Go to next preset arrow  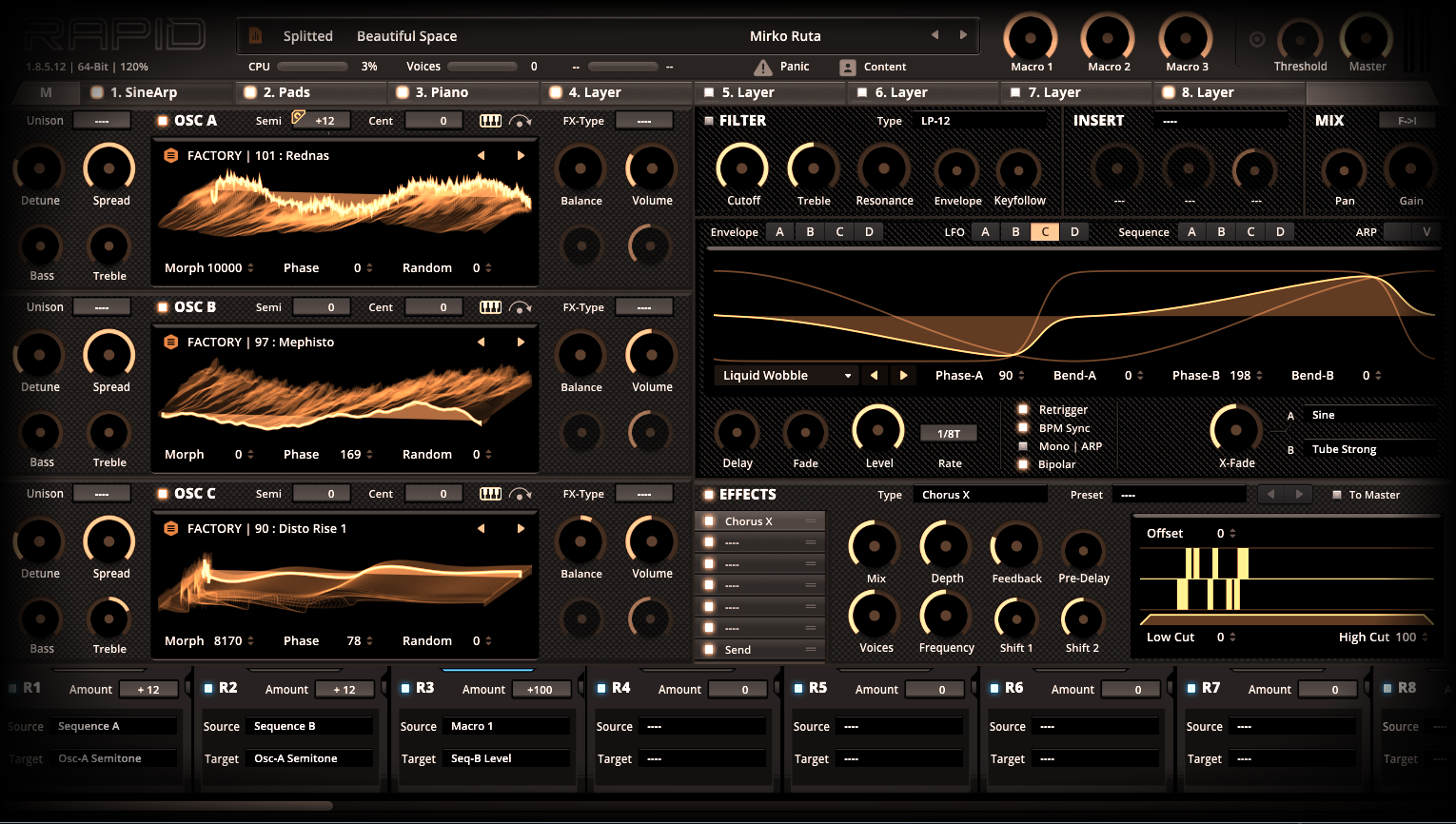(963, 35)
